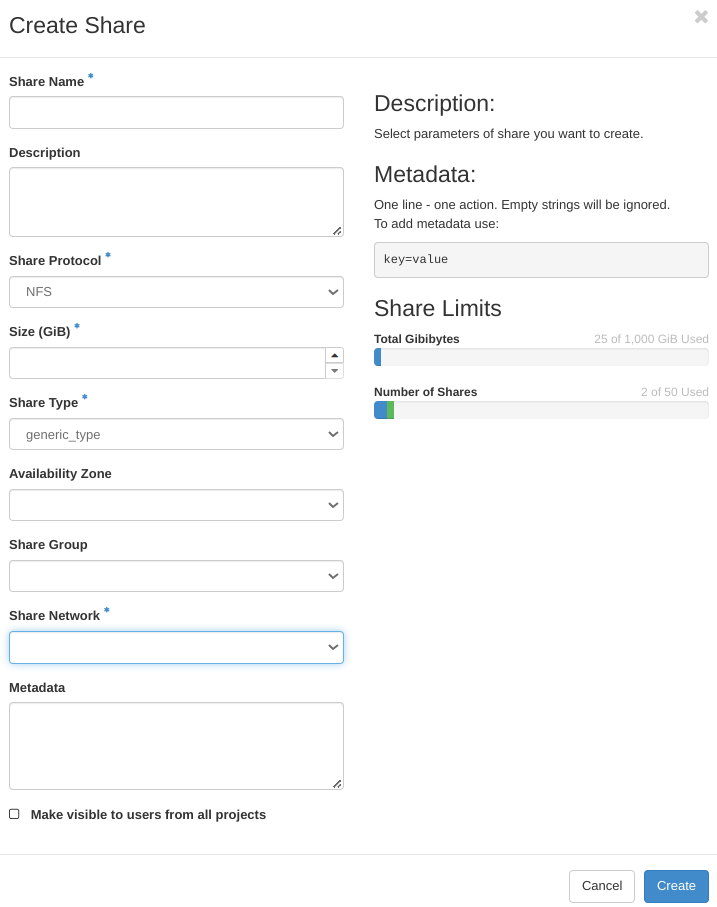Click the blue Create button
The height and width of the screenshot is (907, 717).
pos(676,886)
